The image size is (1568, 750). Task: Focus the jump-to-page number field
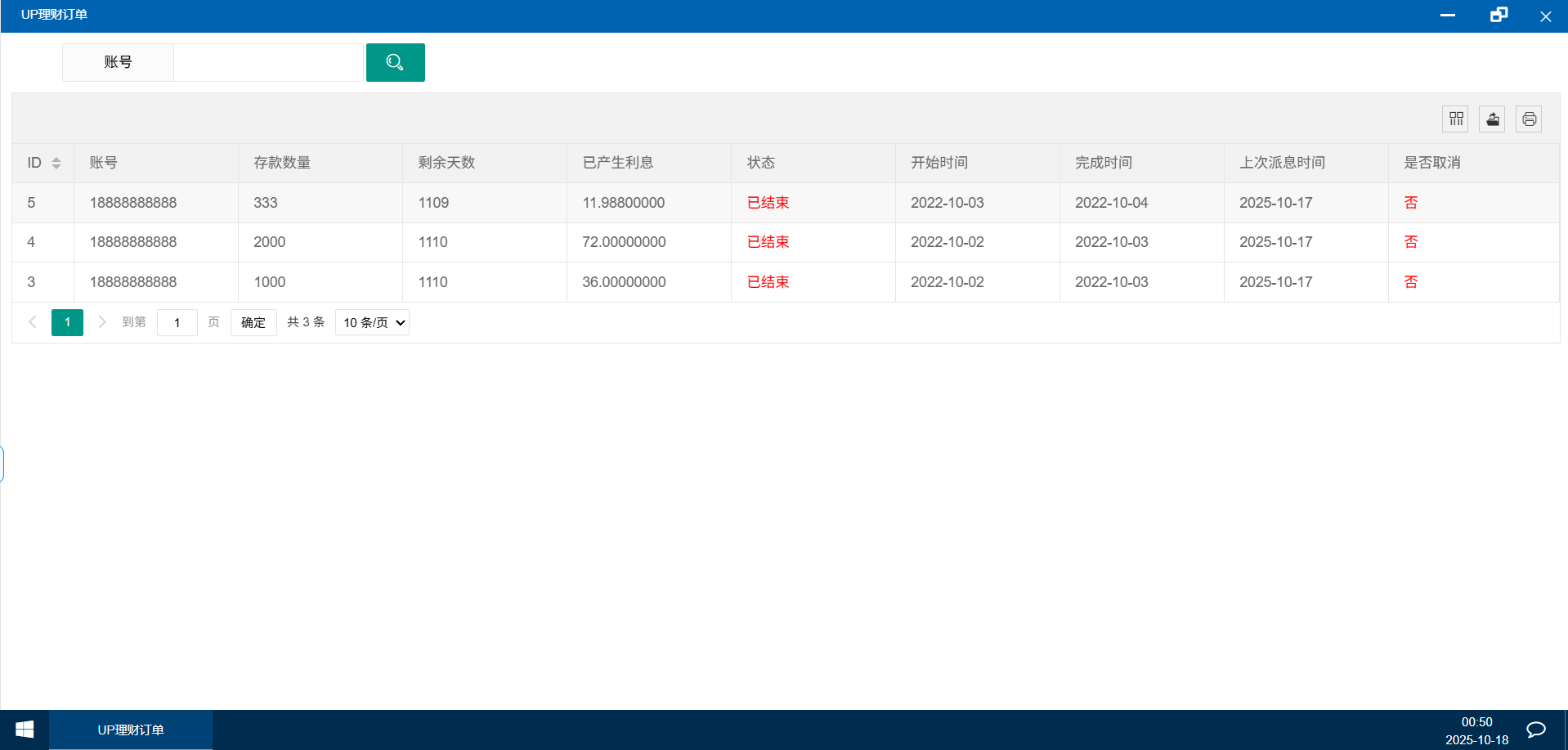click(x=177, y=322)
